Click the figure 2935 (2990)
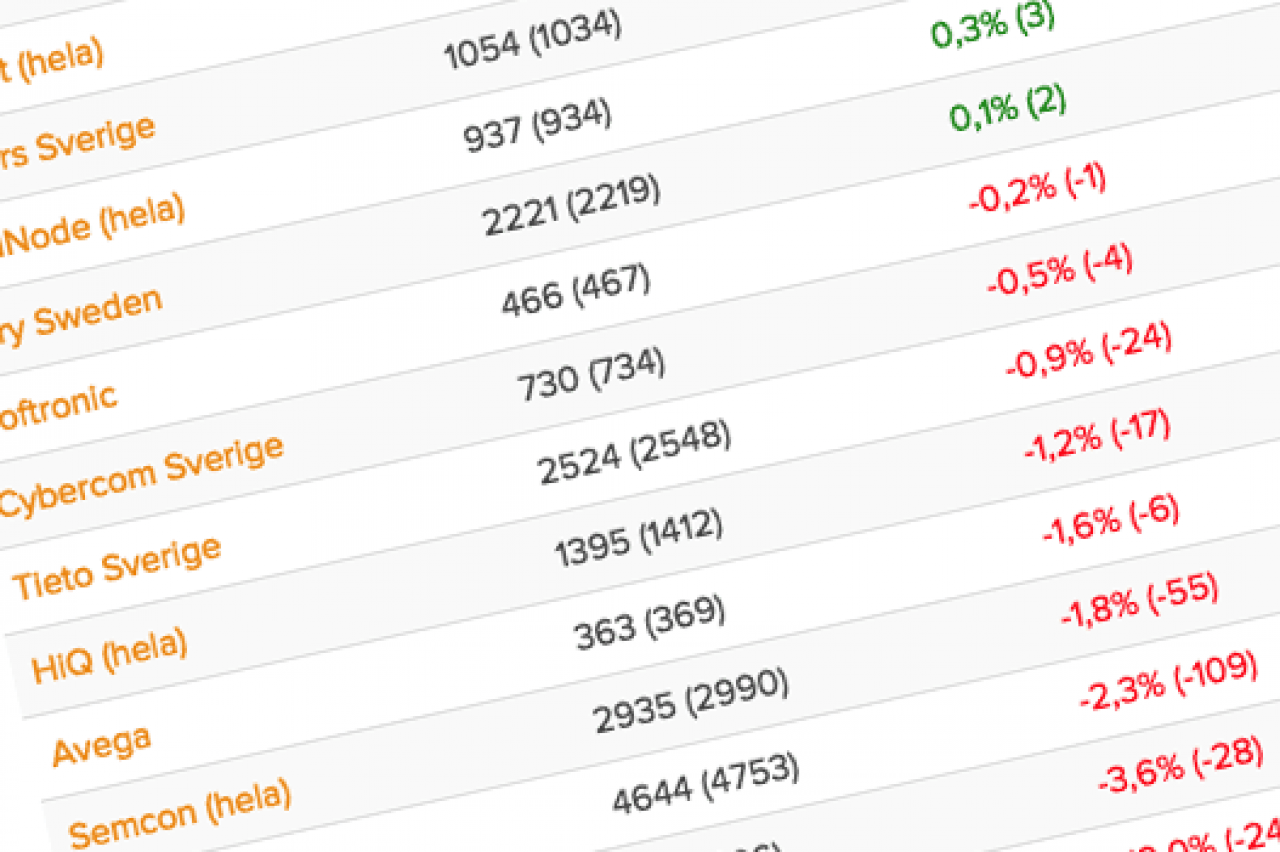This screenshot has height=852, width=1280. [x=691, y=702]
